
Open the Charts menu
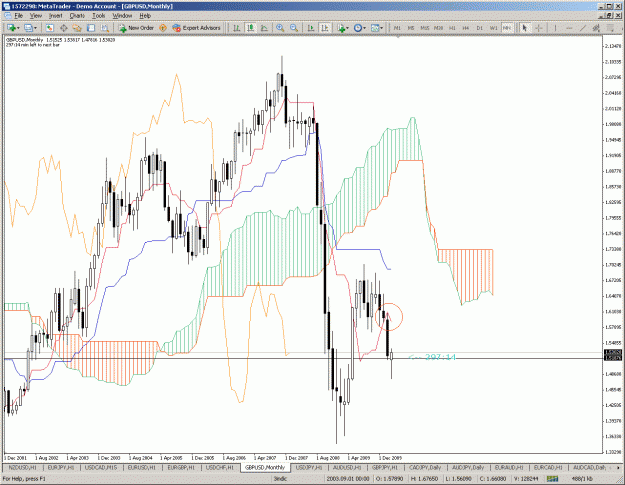(x=77, y=16)
